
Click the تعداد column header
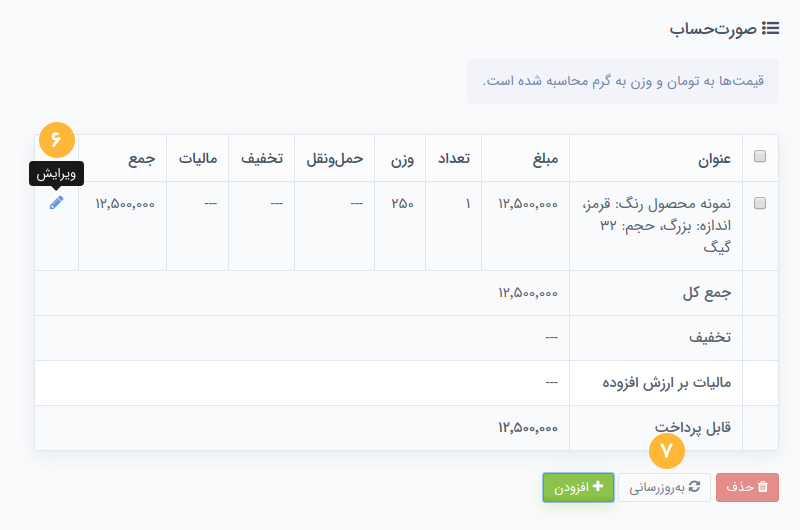[454, 158]
